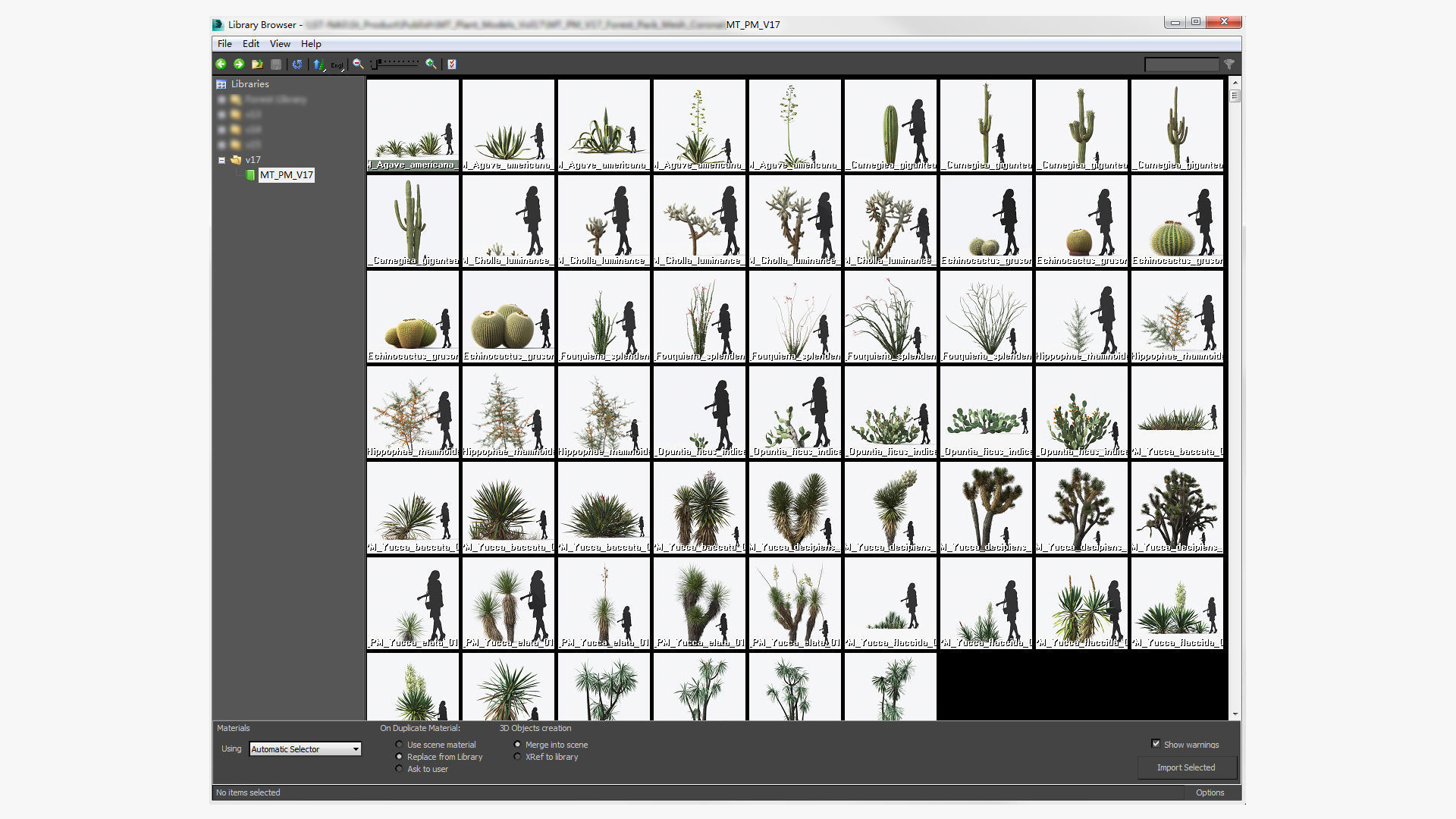Click the Import Selected button
Viewport: 1456px width, 819px height.
point(1186,767)
